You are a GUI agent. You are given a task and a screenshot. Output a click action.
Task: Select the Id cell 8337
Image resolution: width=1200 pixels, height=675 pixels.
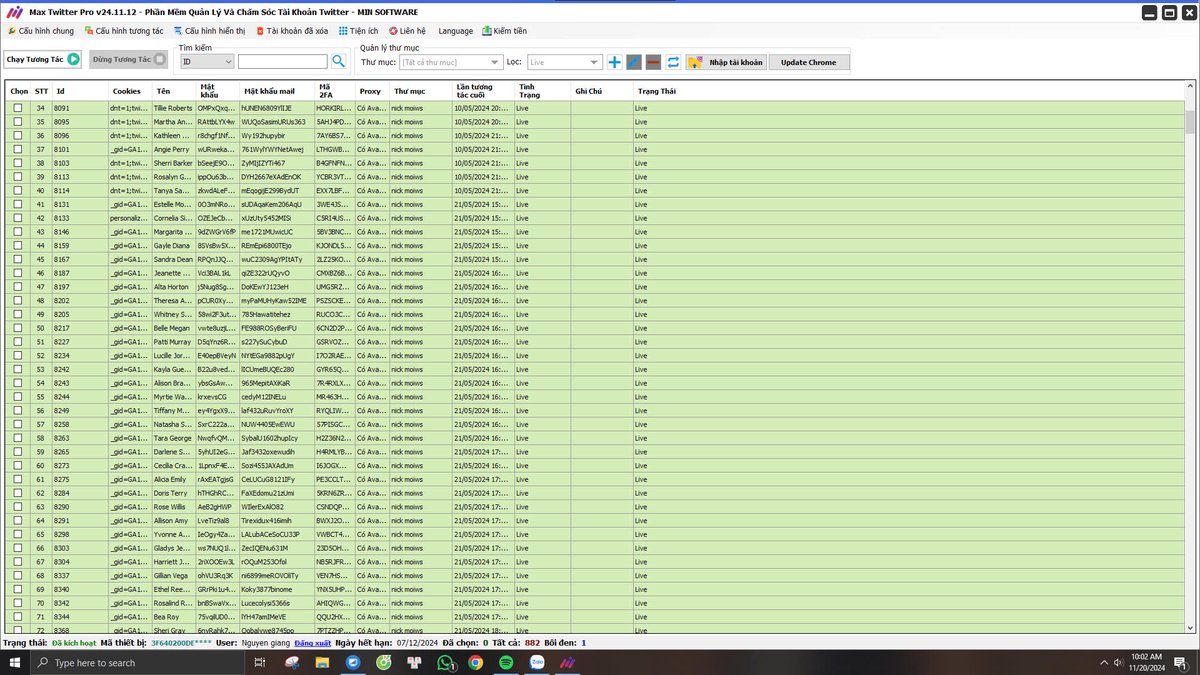80,576
